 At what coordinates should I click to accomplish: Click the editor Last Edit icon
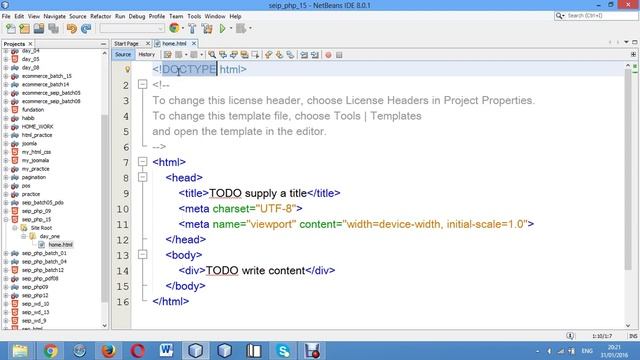point(168,55)
